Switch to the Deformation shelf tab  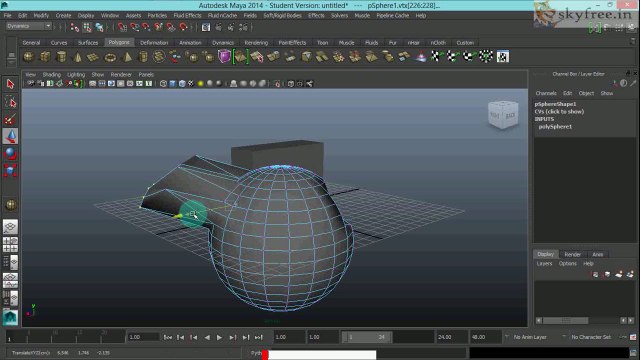154,42
